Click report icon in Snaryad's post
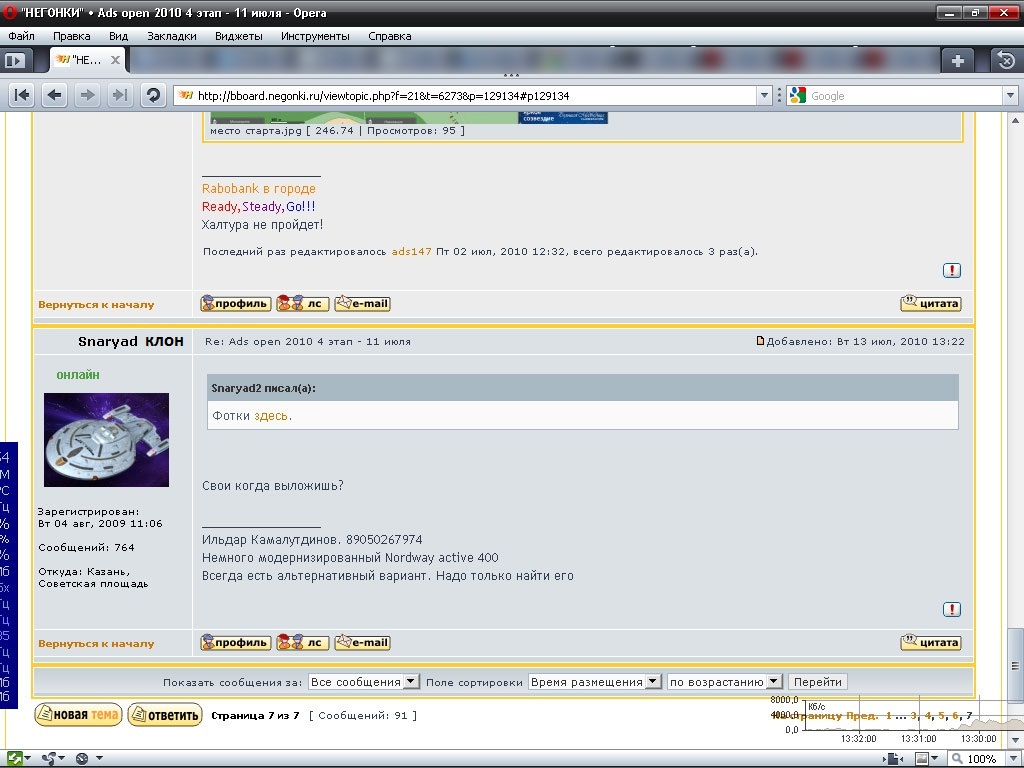This screenshot has height=768, width=1024. click(952, 609)
